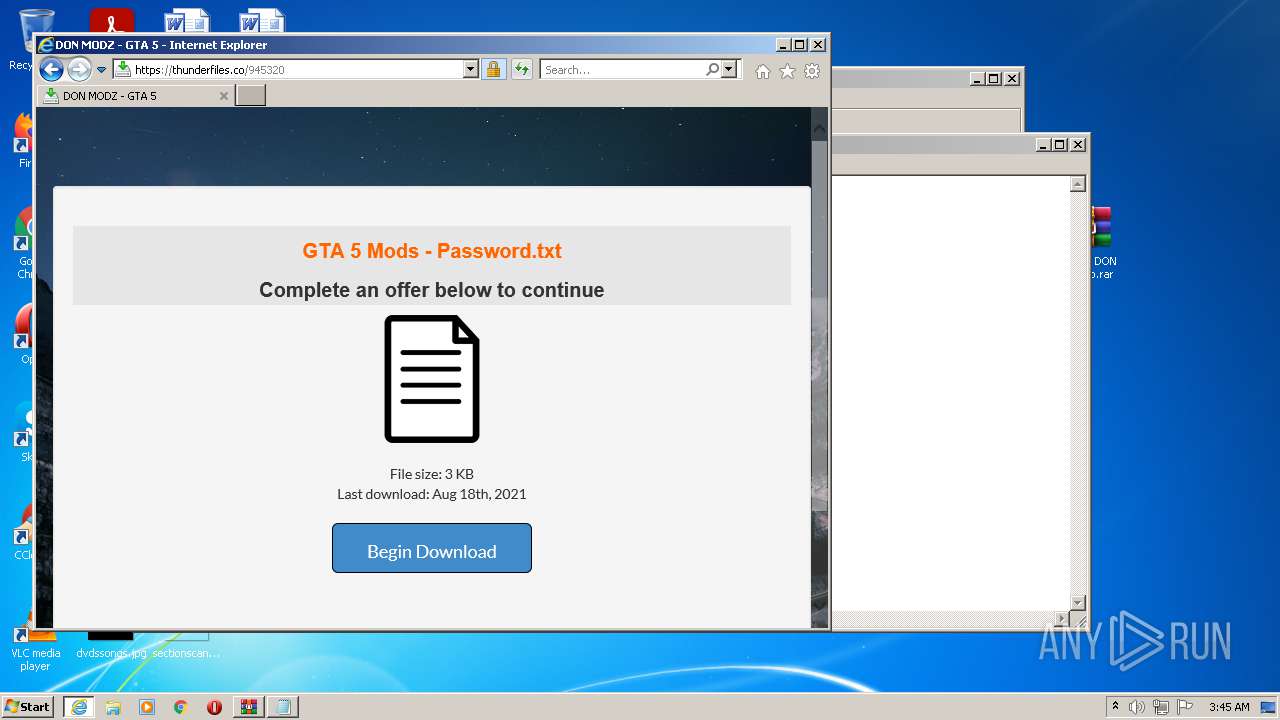
Task: Go back to previous page in Internet Explorer
Action: click(x=51, y=70)
